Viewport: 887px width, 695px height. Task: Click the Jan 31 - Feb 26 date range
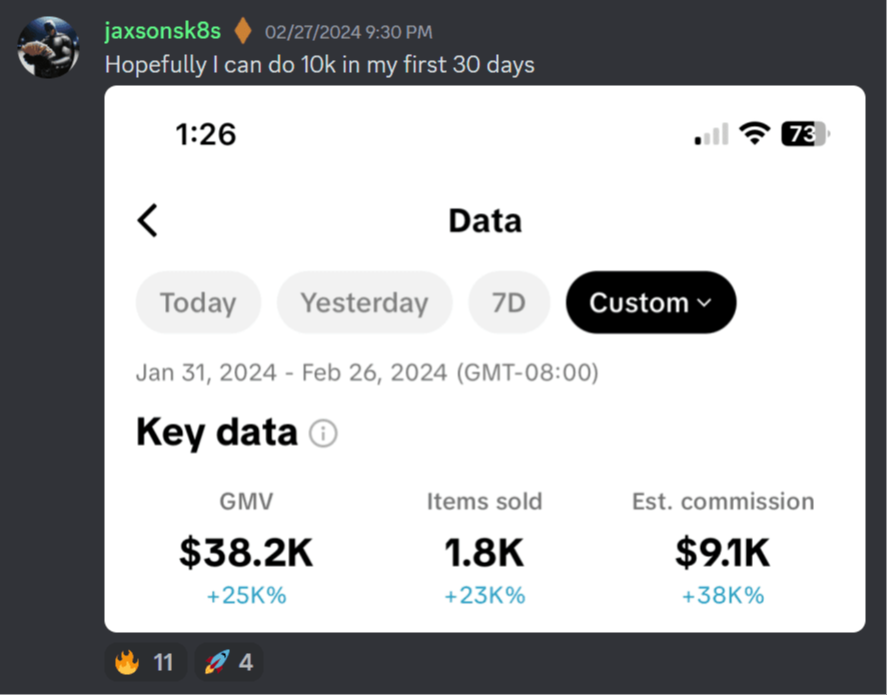[367, 374]
